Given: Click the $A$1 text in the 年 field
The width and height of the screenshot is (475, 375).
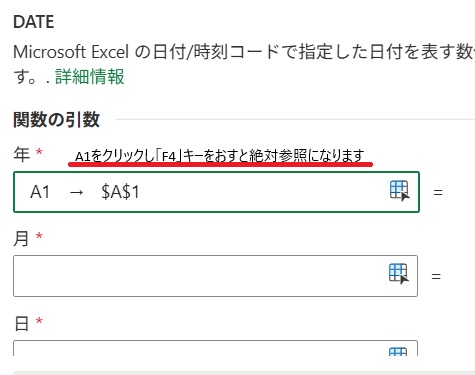Looking at the screenshot, I should (x=120, y=192).
